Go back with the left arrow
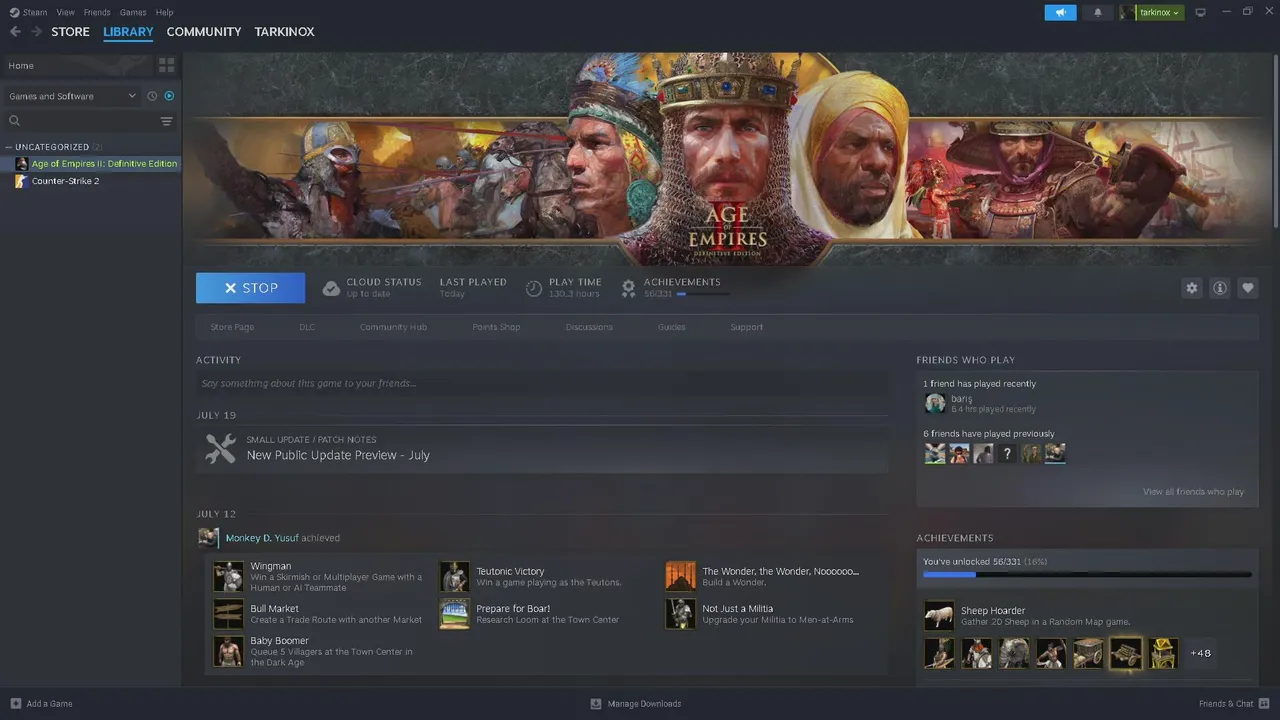This screenshot has width=1280, height=720. pos(15,32)
